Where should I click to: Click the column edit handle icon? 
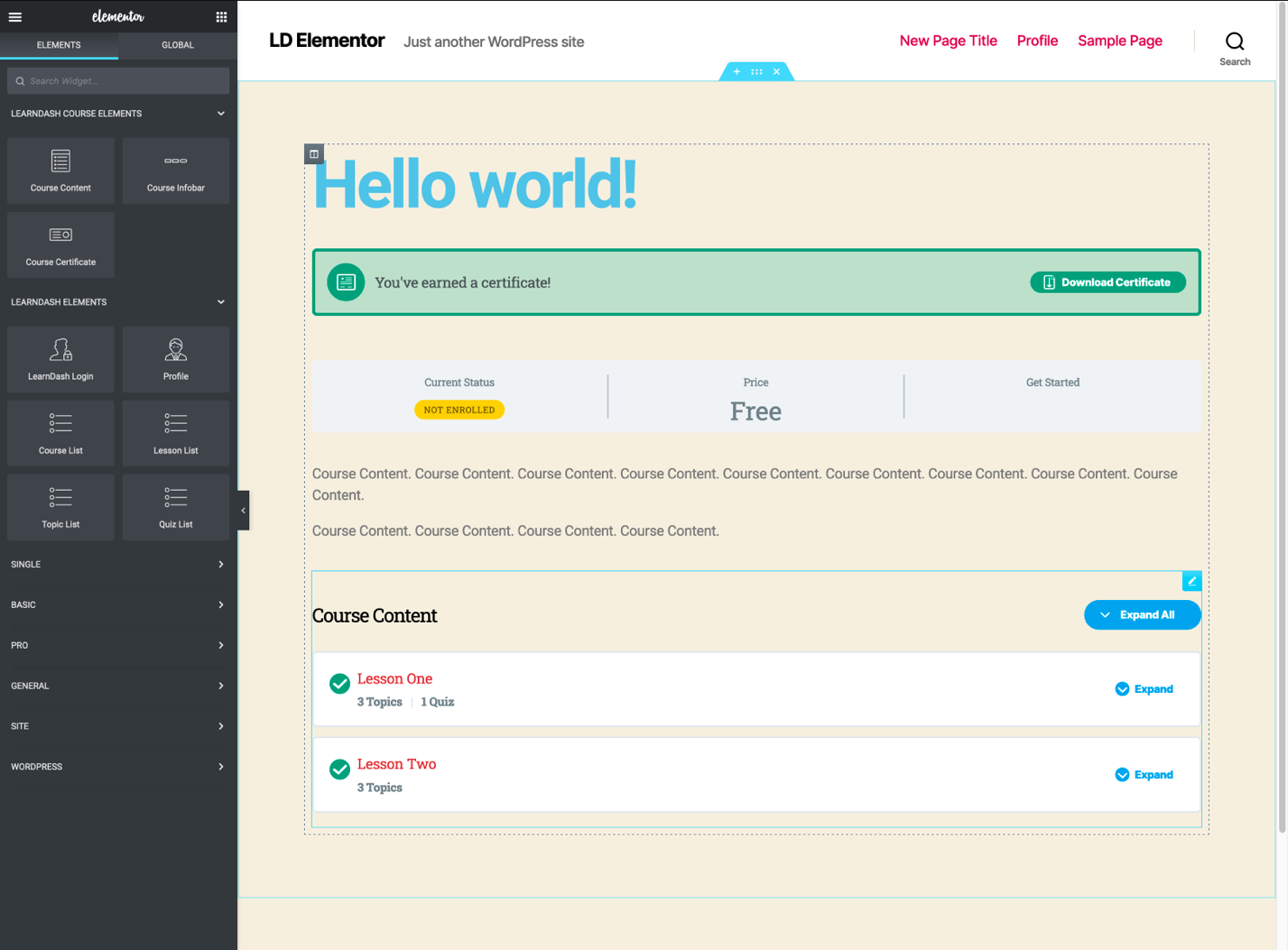tap(314, 153)
